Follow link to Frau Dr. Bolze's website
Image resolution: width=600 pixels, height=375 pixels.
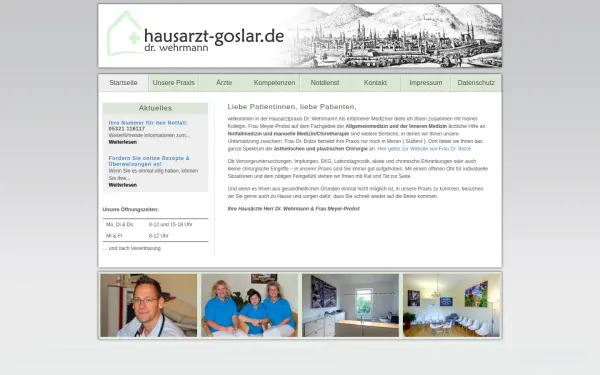tap(424, 149)
